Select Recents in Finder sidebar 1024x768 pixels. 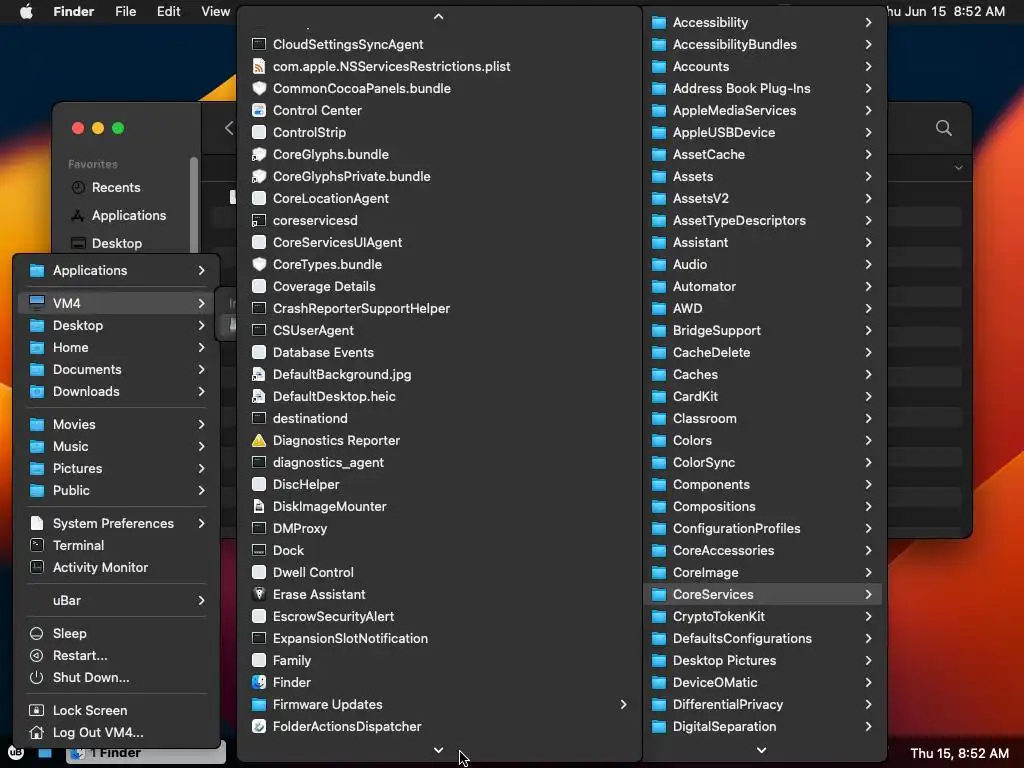point(116,187)
